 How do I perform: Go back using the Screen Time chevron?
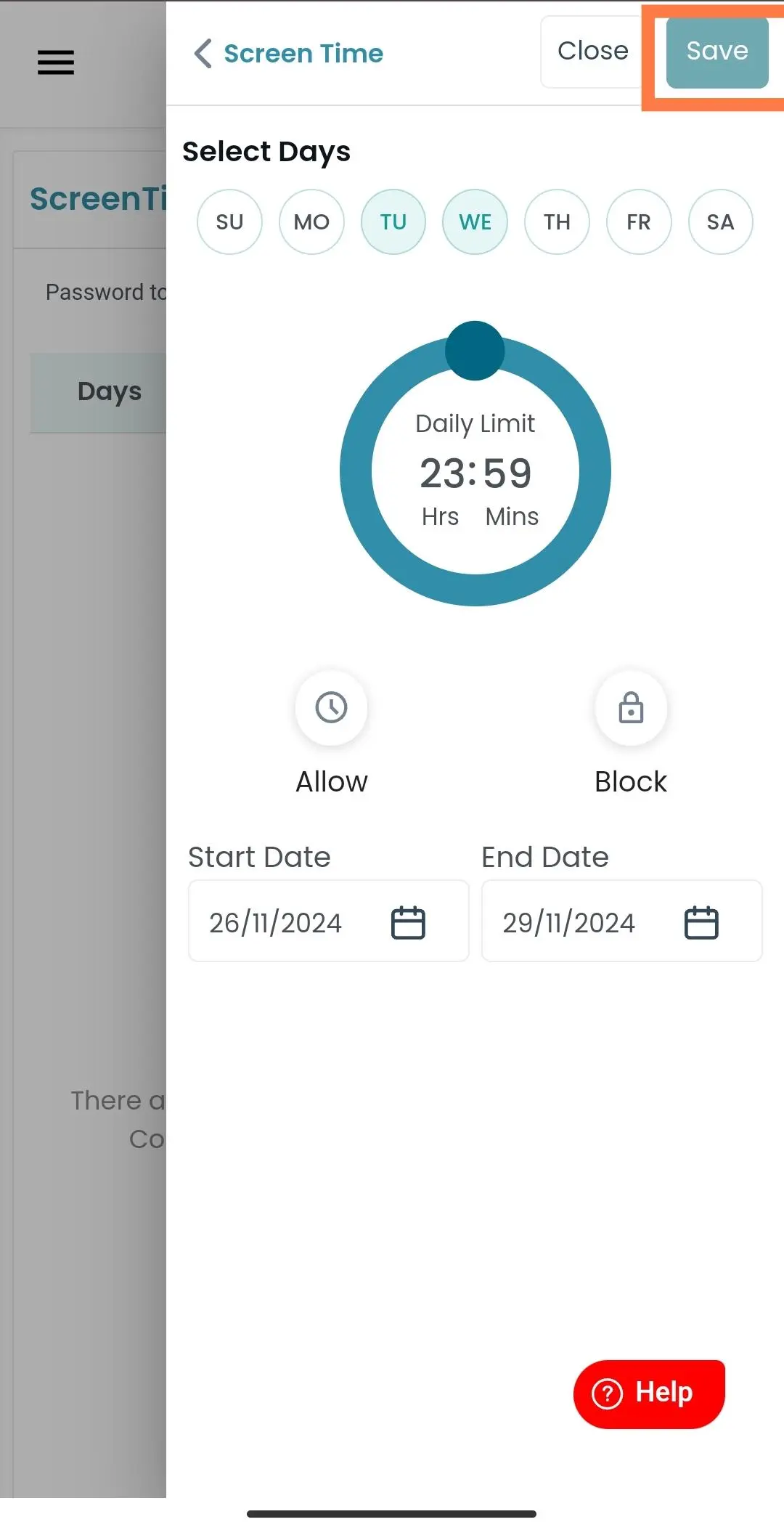(203, 54)
